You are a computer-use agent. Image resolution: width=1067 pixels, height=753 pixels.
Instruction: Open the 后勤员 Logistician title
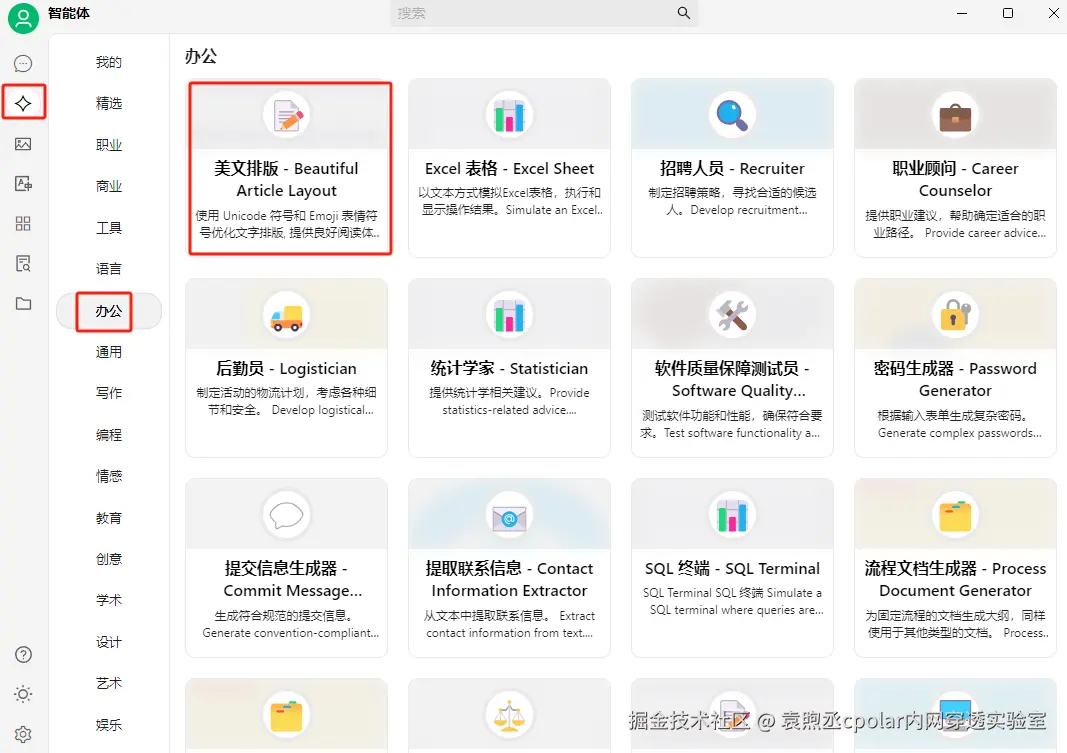(x=286, y=369)
